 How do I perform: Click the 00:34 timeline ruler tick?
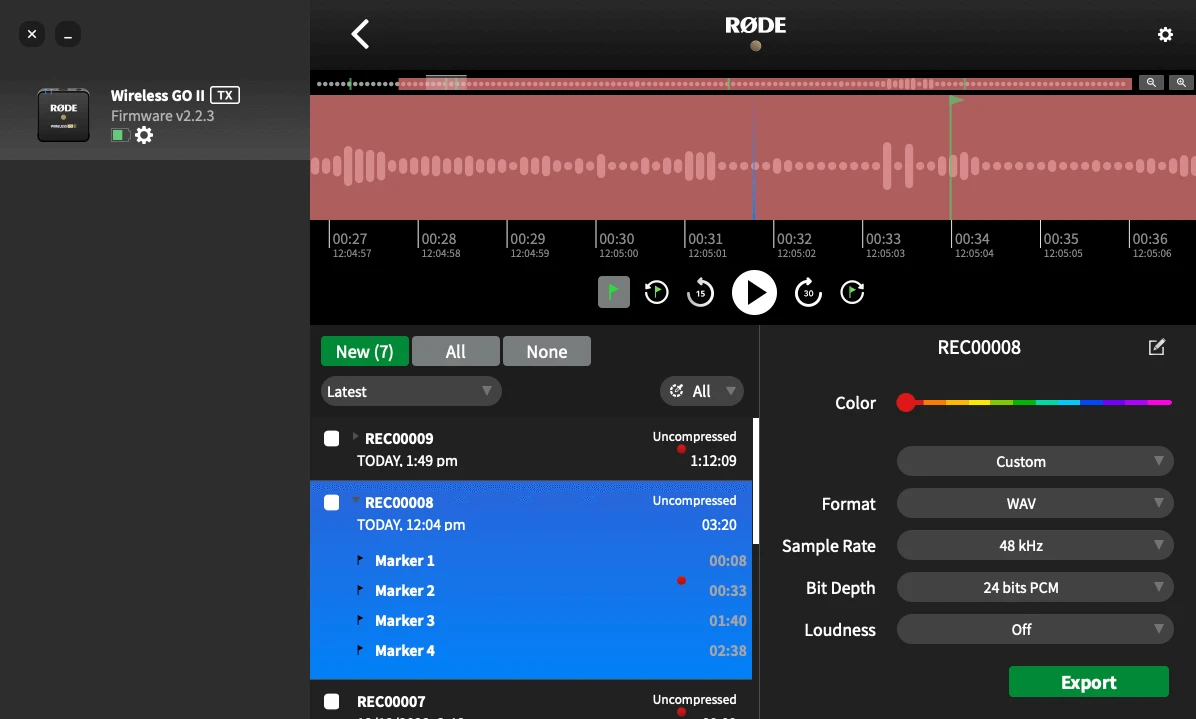951,235
